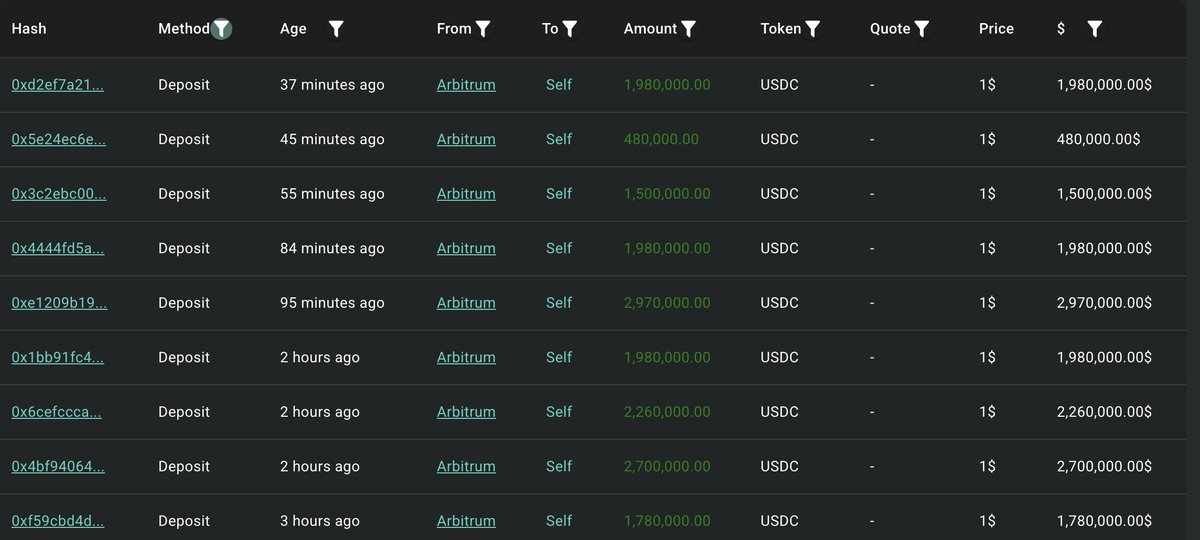Open transaction hash 0x5e24ec6e

(x=58, y=139)
